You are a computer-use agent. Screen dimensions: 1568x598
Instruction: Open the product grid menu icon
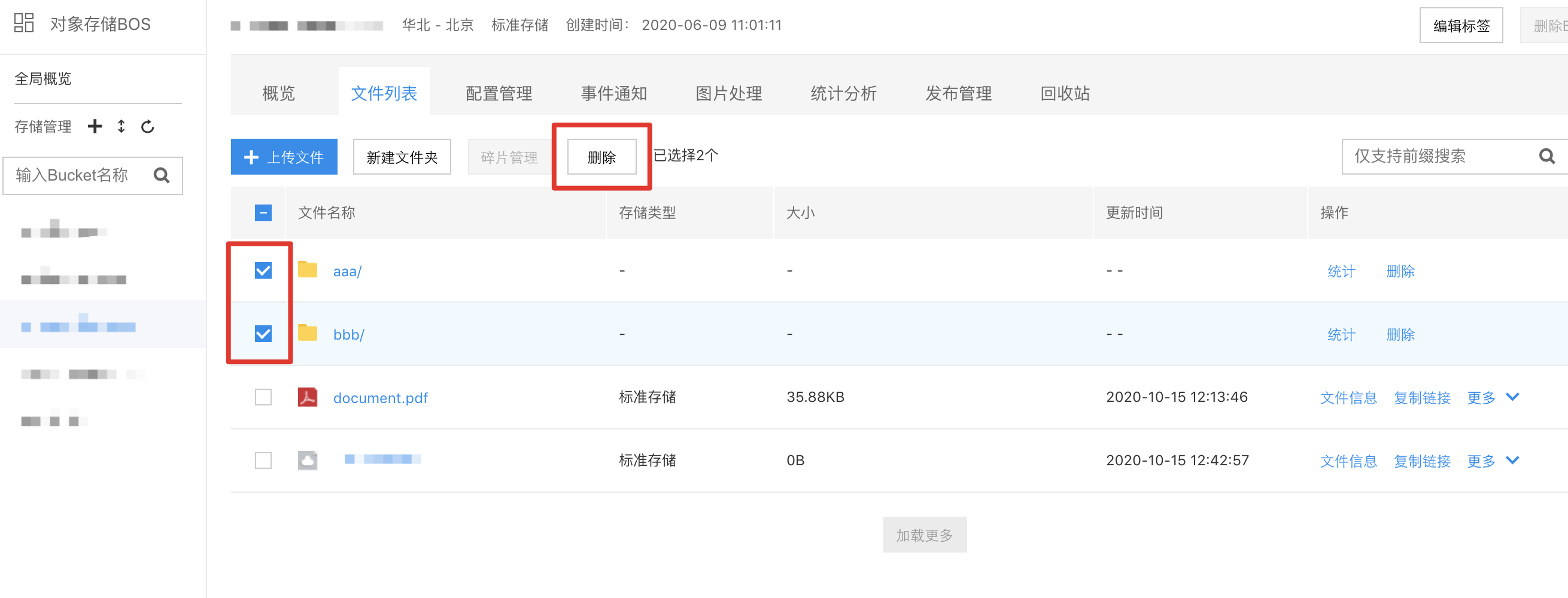point(24,23)
